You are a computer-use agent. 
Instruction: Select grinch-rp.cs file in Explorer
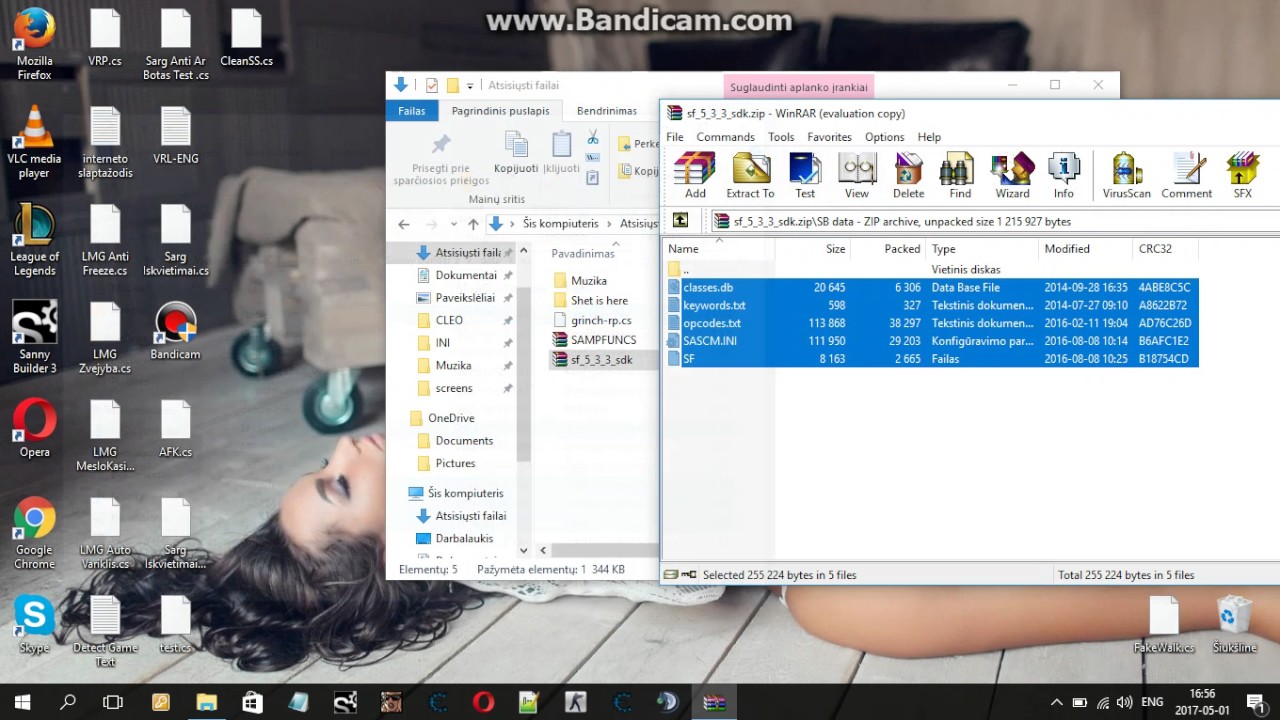click(x=601, y=320)
